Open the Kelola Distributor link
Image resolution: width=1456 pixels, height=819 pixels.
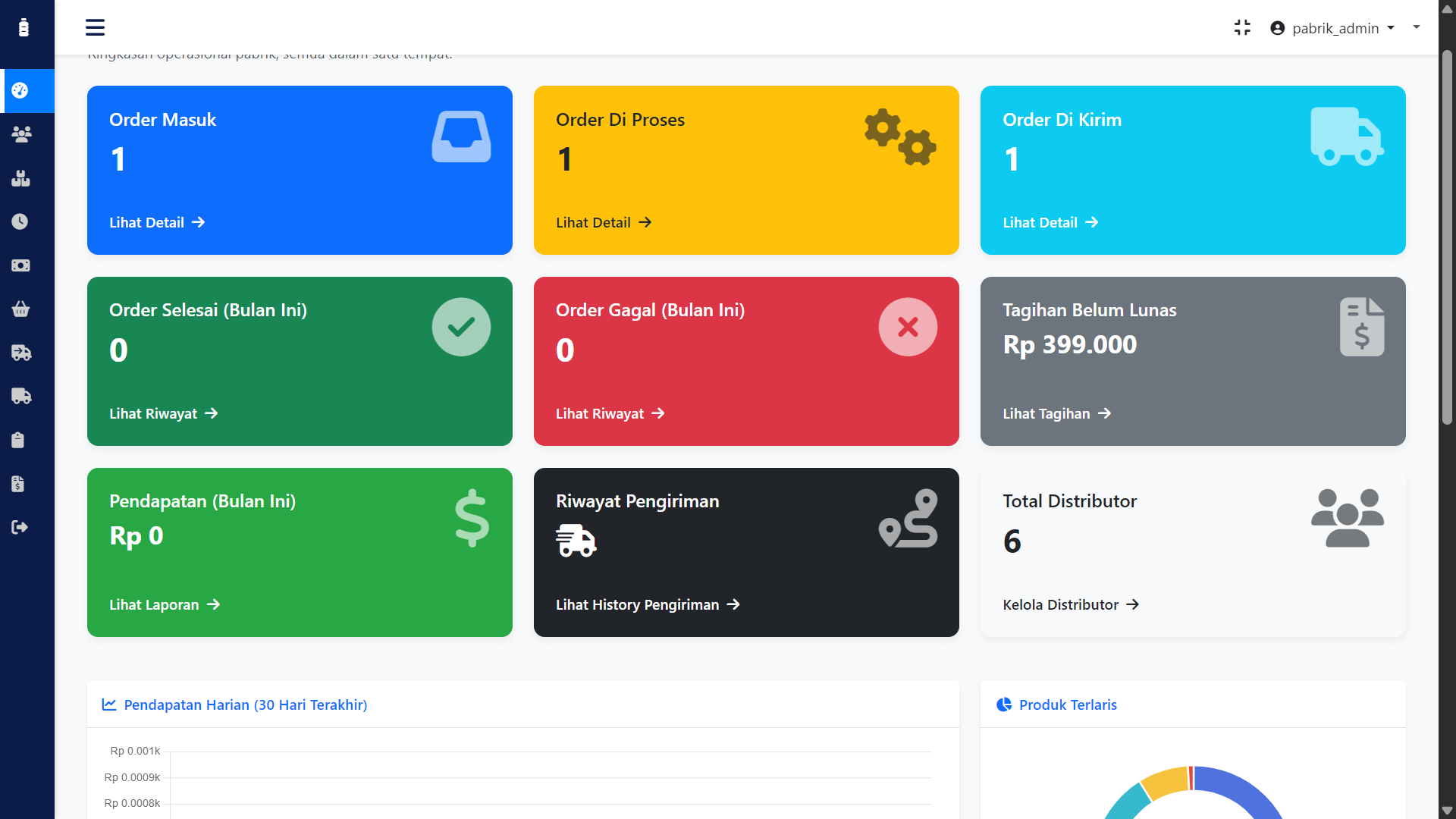click(x=1071, y=604)
